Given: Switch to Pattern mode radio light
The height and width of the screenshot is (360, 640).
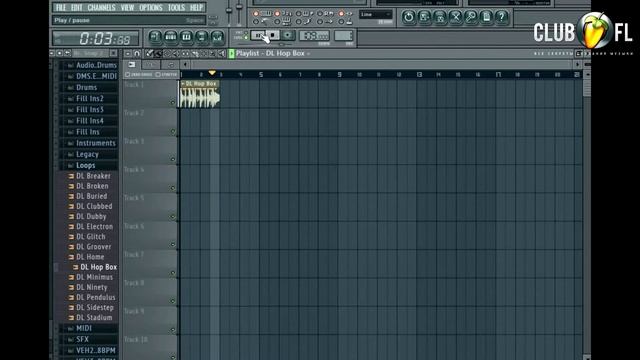Looking at the screenshot, I should (246, 33).
